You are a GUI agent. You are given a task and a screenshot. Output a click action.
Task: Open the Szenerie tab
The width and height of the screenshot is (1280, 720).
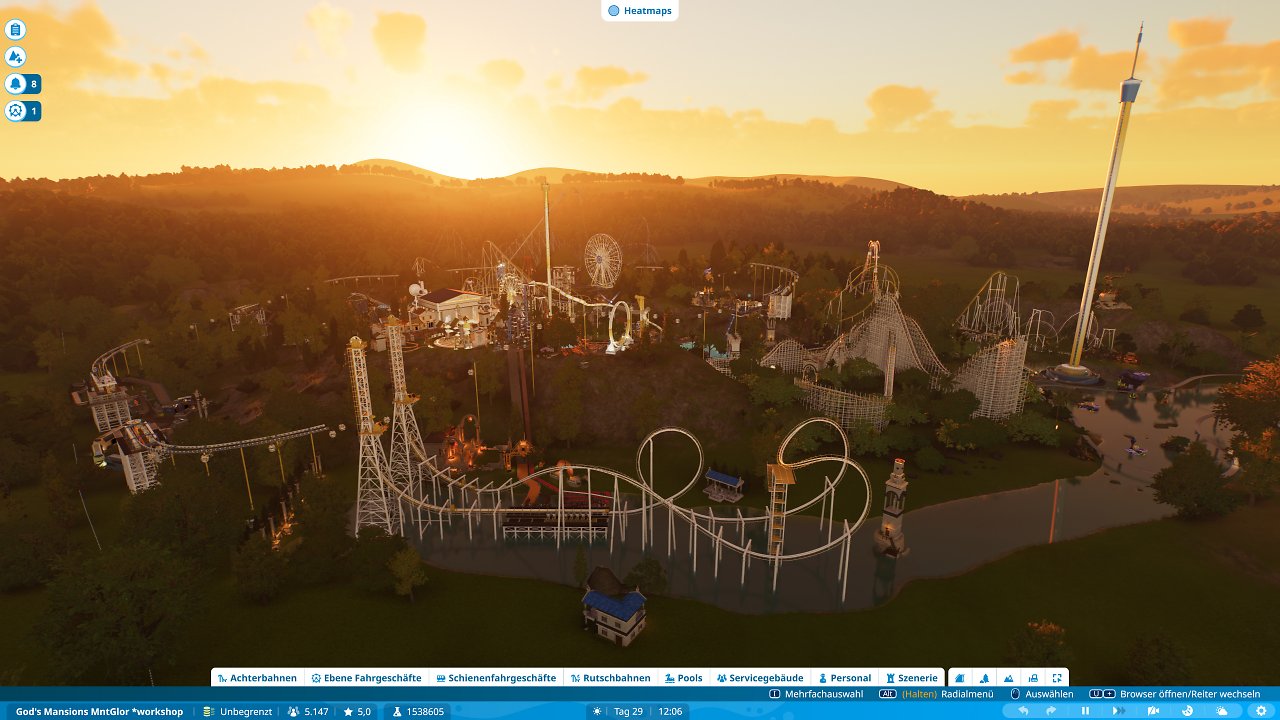click(912, 678)
